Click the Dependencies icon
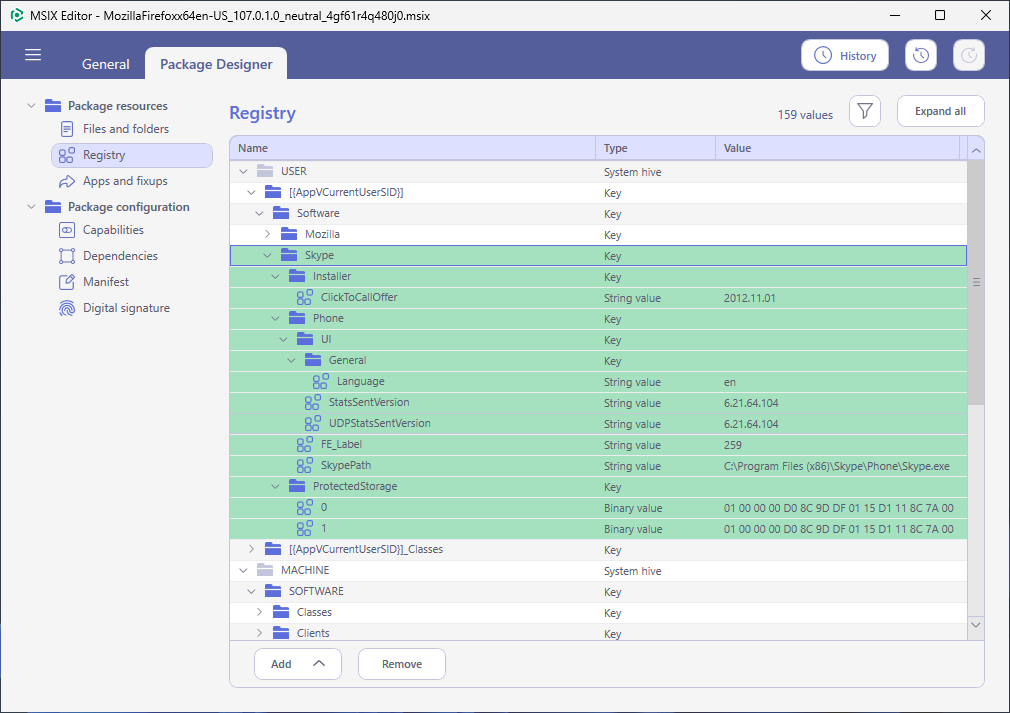The width and height of the screenshot is (1010, 713). pyautogui.click(x=67, y=256)
